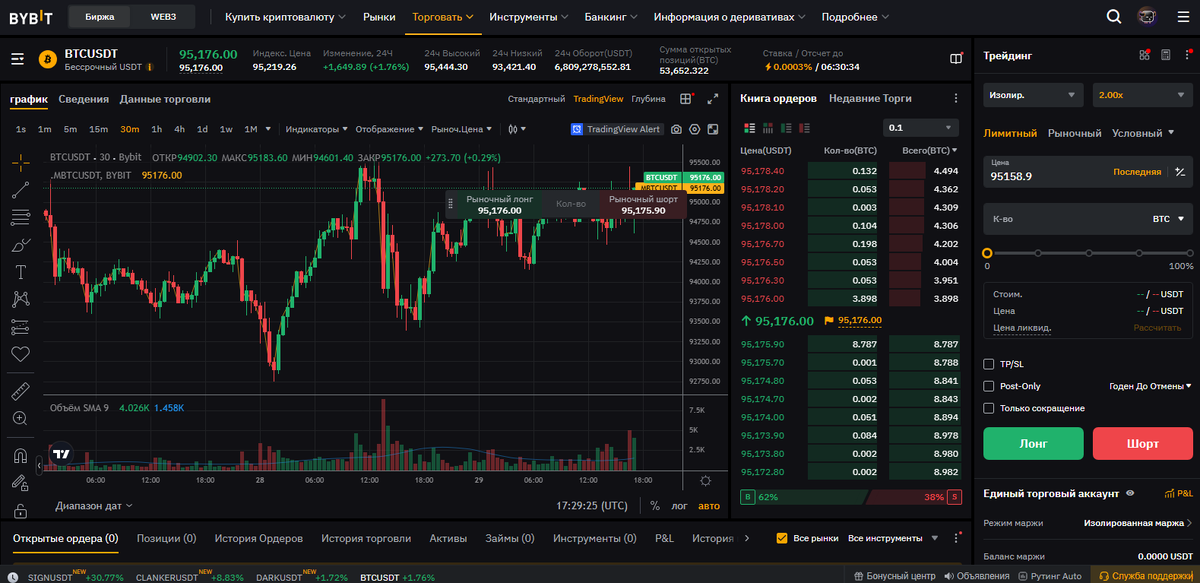The width and height of the screenshot is (1200, 583).
Task: Select the zoom-in tool on chart
Action: [21, 418]
